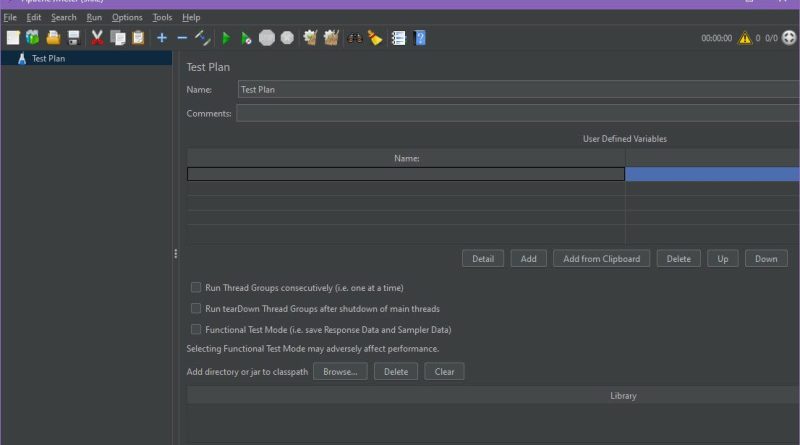Start test with no pauses icon

point(246,38)
